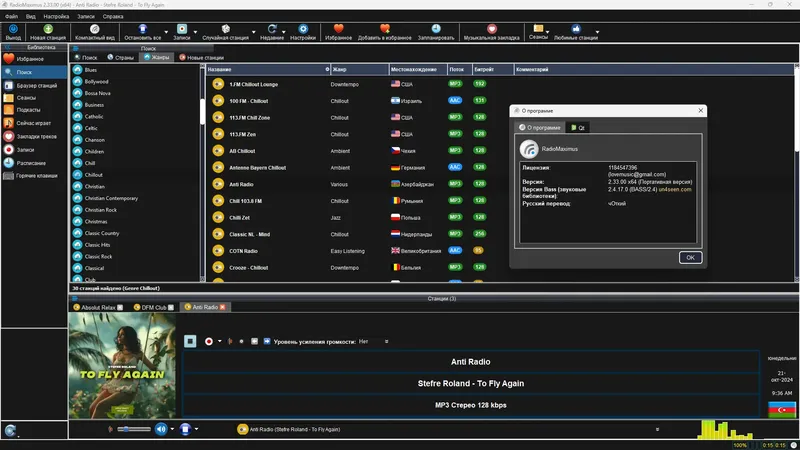The image size is (800, 450).
Task: Open Избранное favorites heart in toolbar
Action: click(339, 30)
